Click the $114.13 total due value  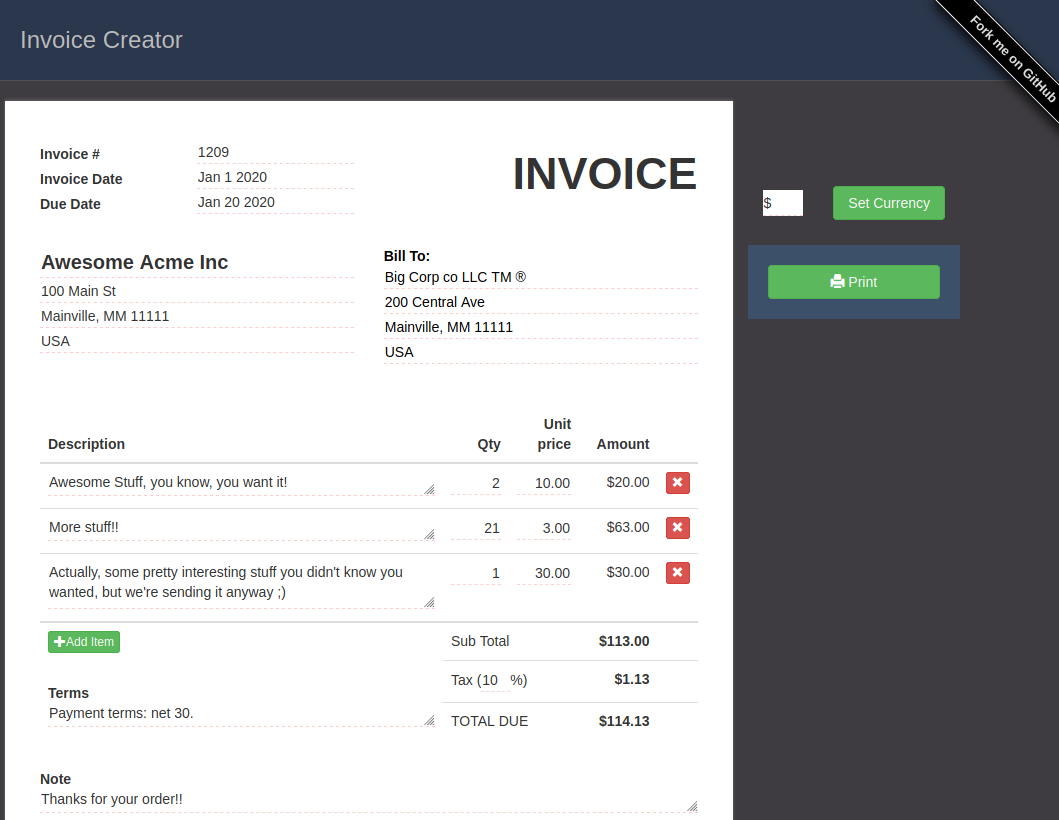pos(624,721)
